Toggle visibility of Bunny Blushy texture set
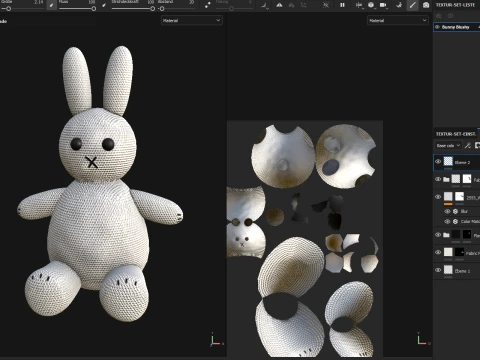 [437, 27]
